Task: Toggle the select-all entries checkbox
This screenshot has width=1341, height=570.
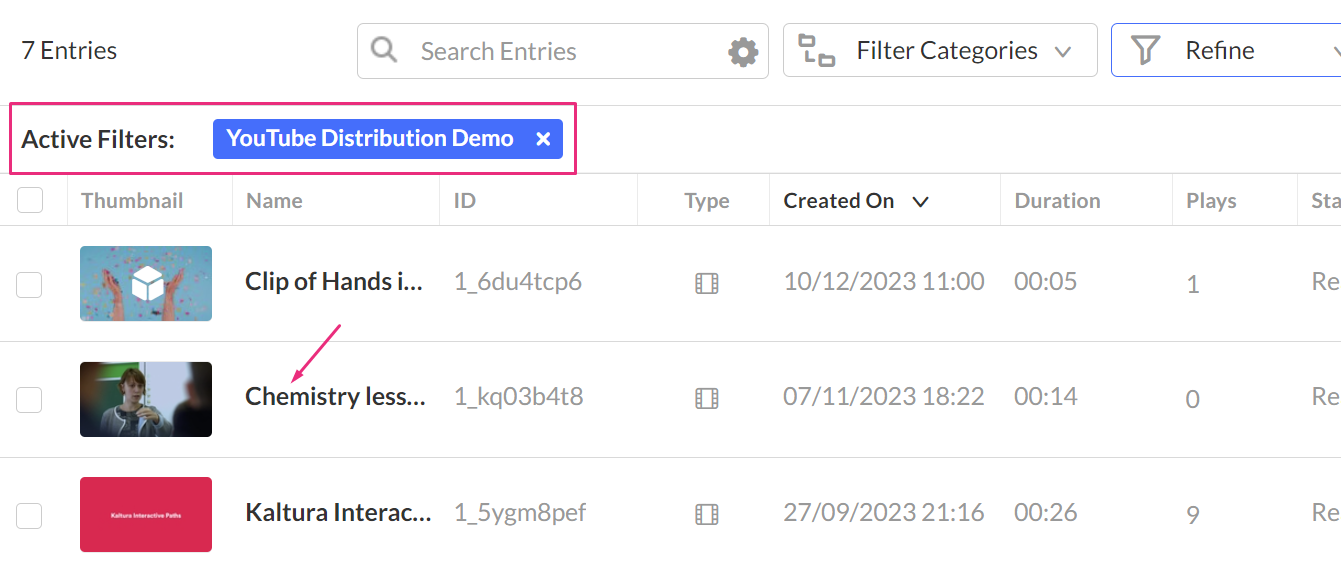Action: 30,200
